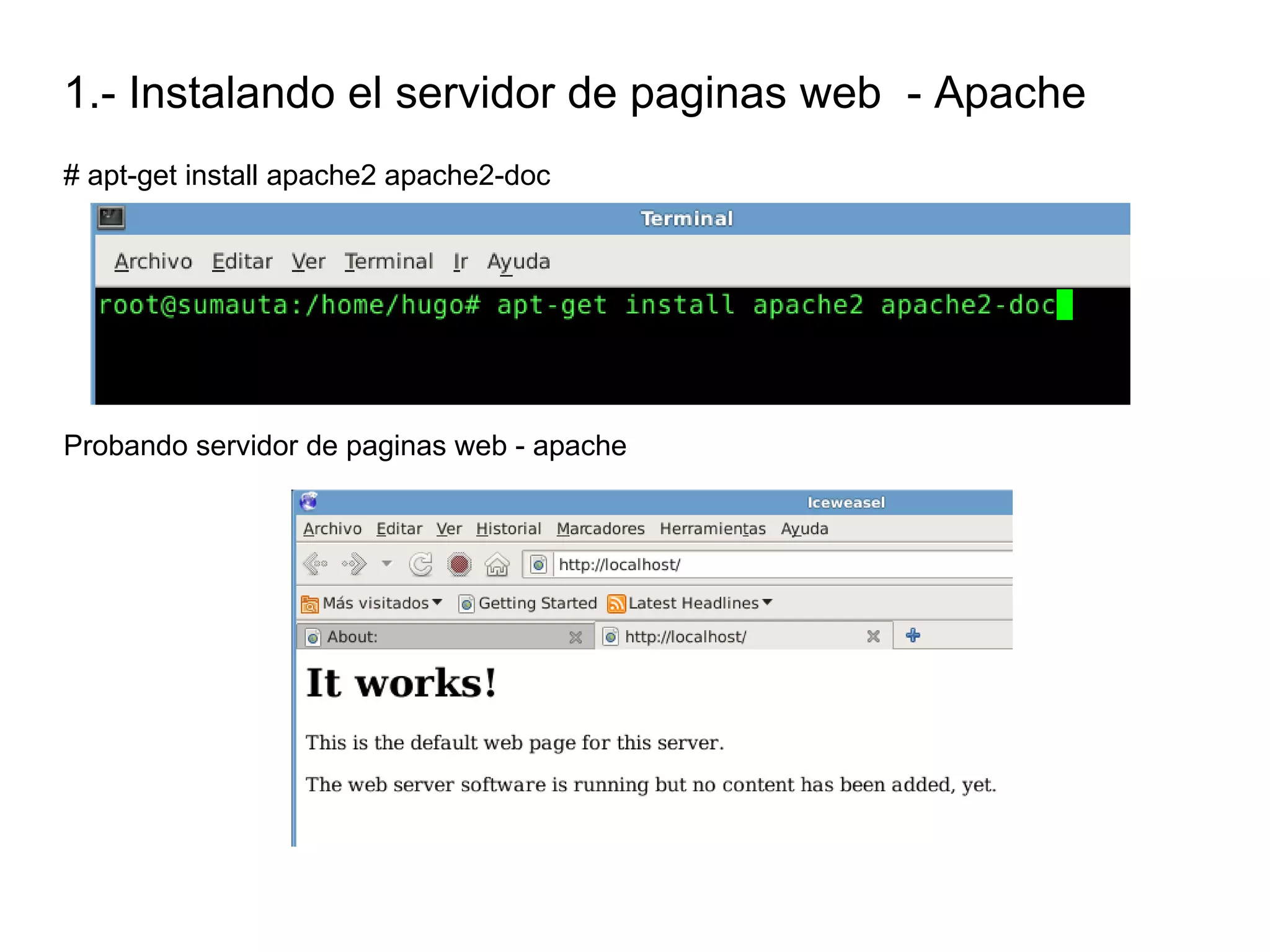Switch to the http://localhost/ tab
Screen dimensions: 1270x952
(x=744, y=636)
